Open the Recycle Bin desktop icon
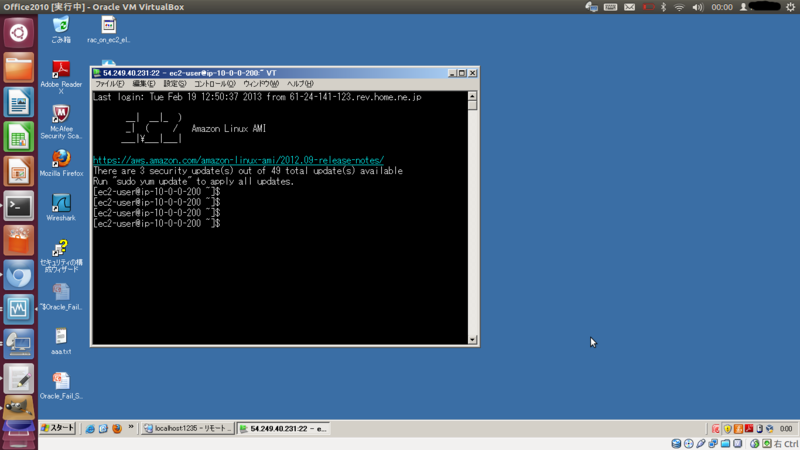The image size is (800, 450). coord(61,30)
